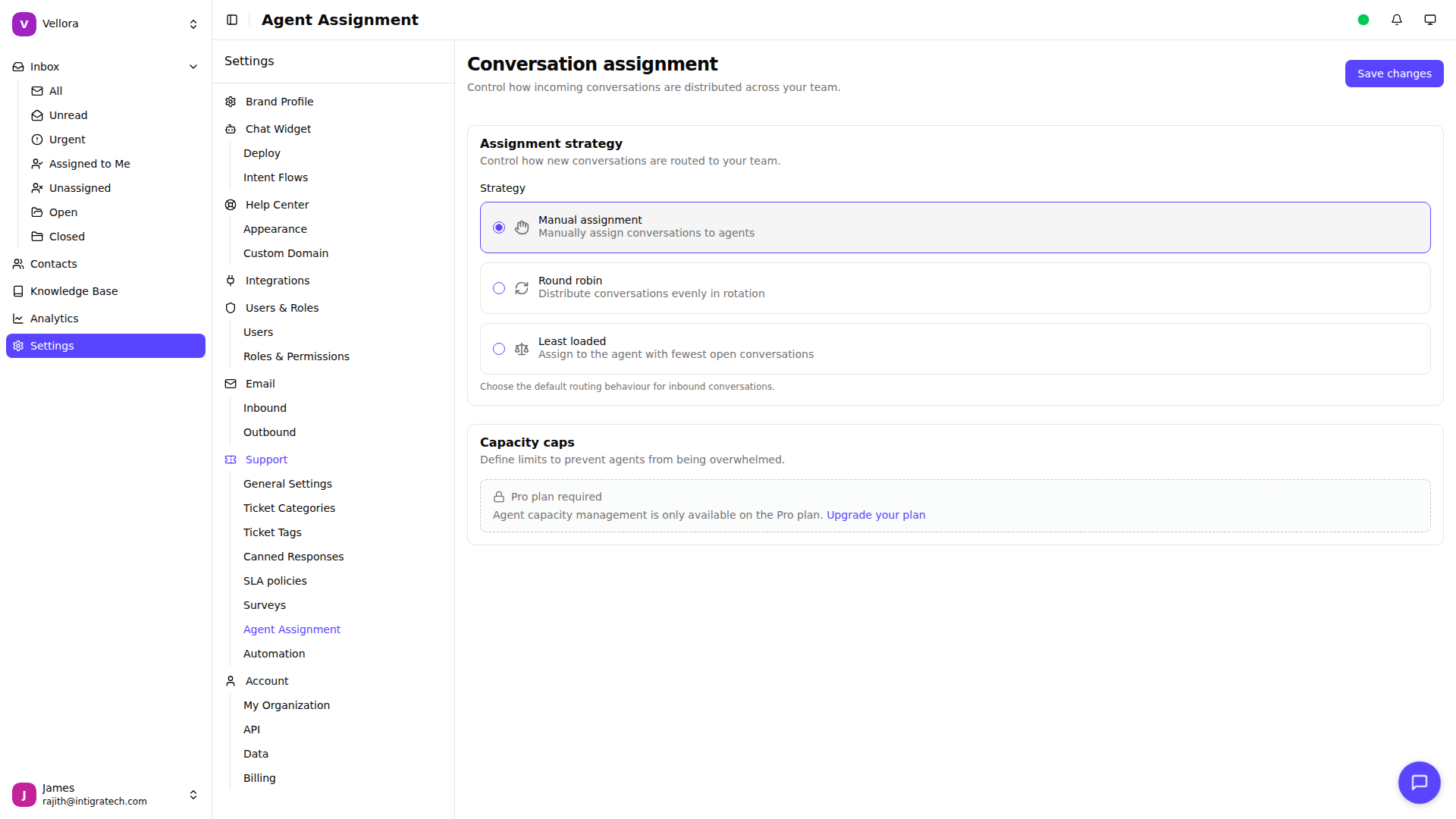Open Inbound email settings
This screenshot has width=1456, height=819.
coord(265,408)
